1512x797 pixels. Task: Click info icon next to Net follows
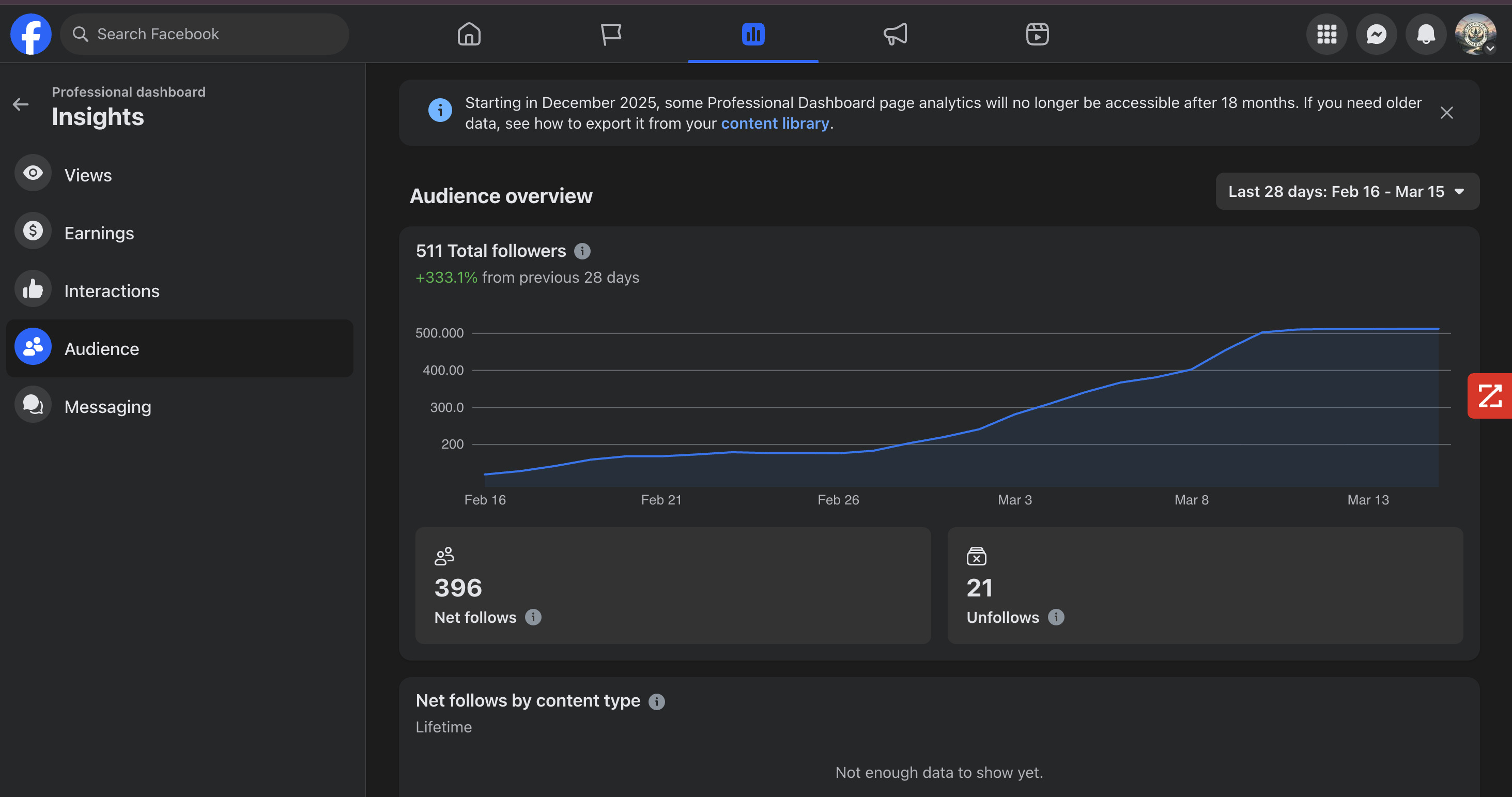pyautogui.click(x=533, y=618)
